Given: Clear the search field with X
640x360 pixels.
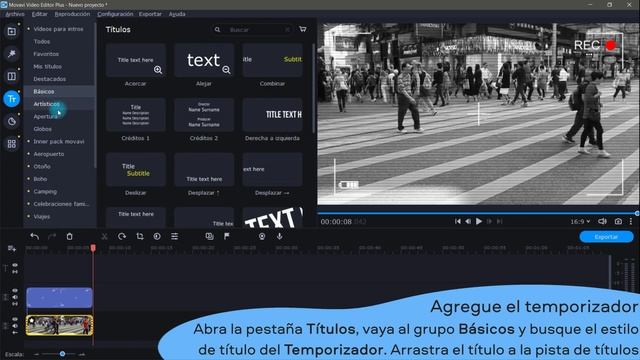Looking at the screenshot, I should [x=287, y=30].
